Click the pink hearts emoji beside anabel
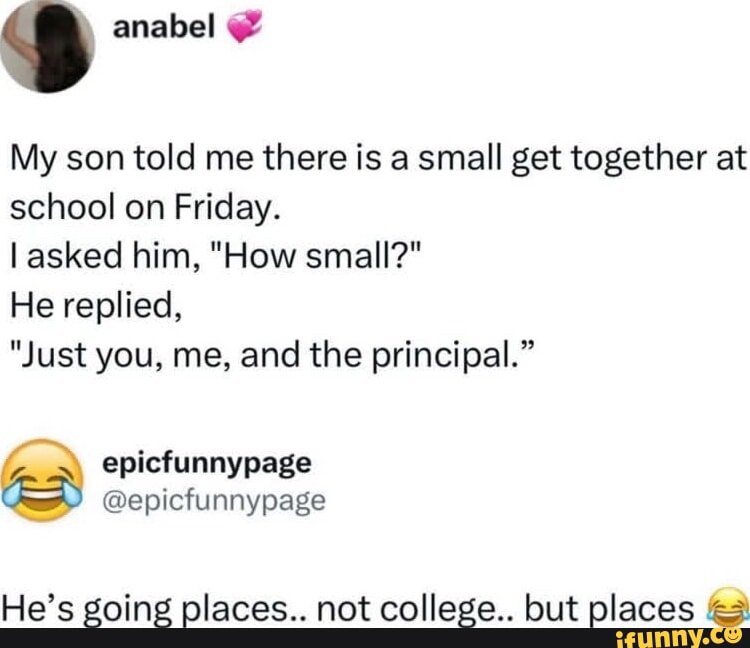The image size is (750, 648). click(x=243, y=27)
